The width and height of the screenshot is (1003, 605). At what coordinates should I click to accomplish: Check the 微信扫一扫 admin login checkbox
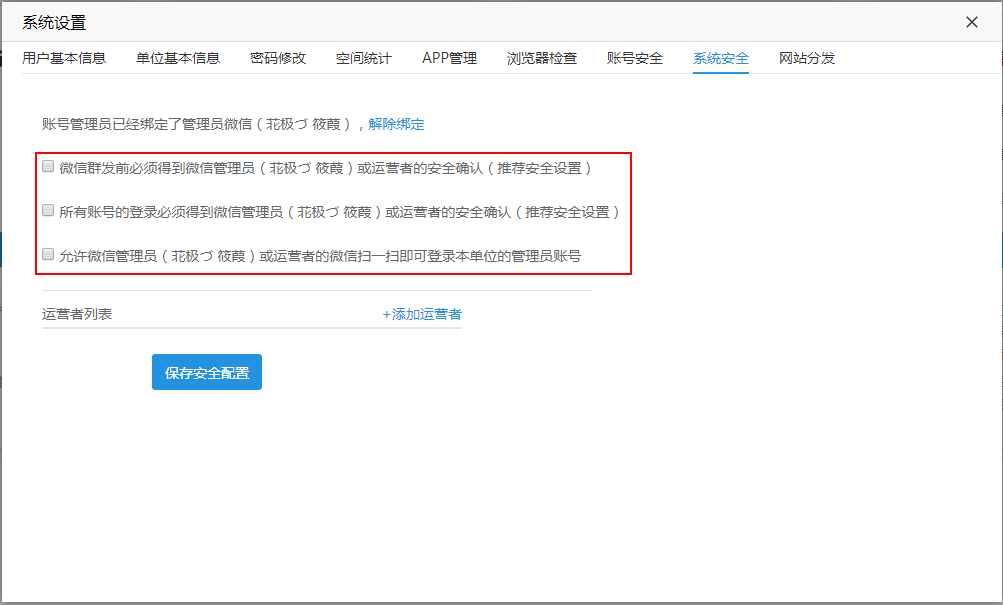(48, 255)
